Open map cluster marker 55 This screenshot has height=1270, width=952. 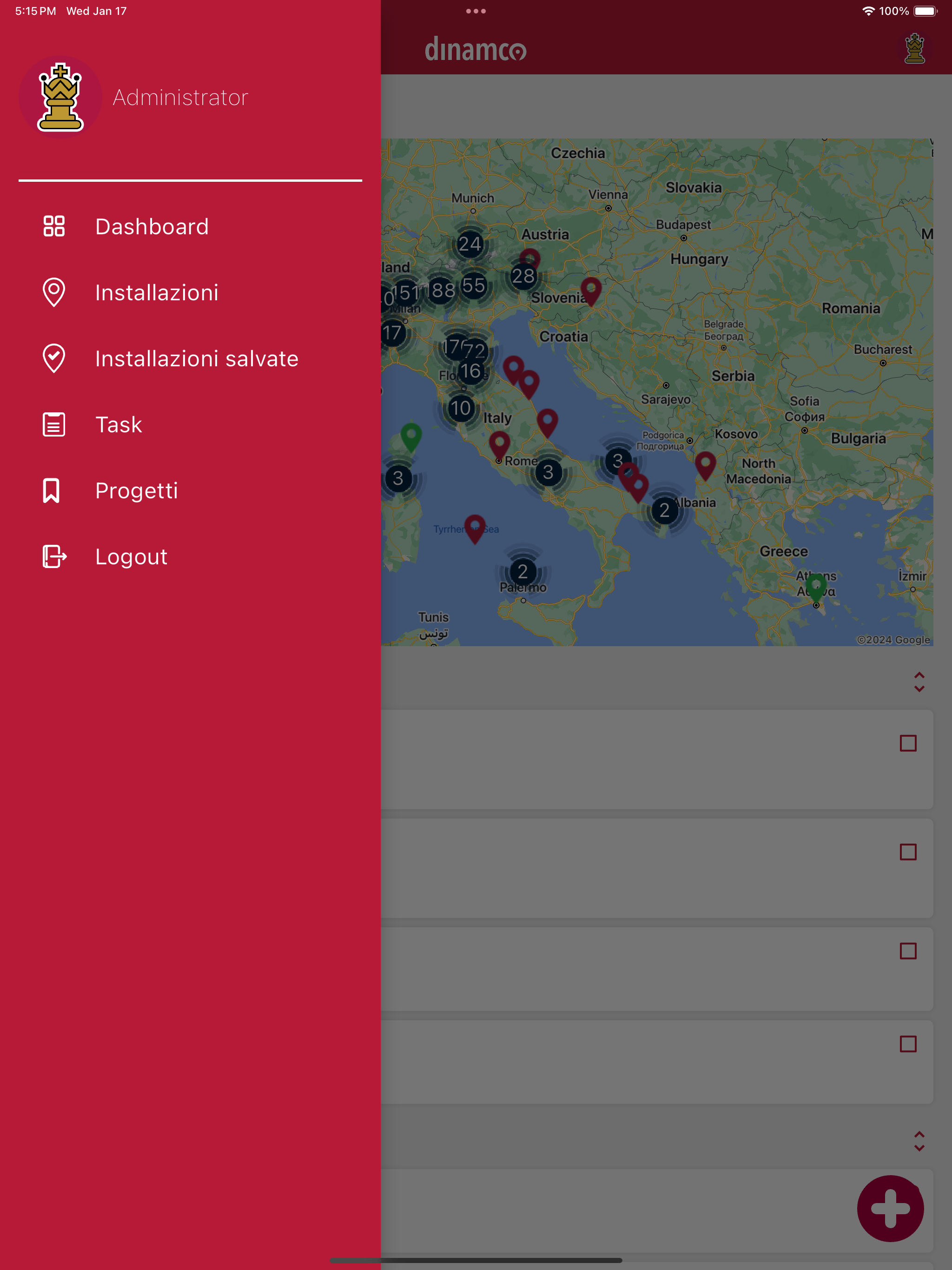coord(474,285)
